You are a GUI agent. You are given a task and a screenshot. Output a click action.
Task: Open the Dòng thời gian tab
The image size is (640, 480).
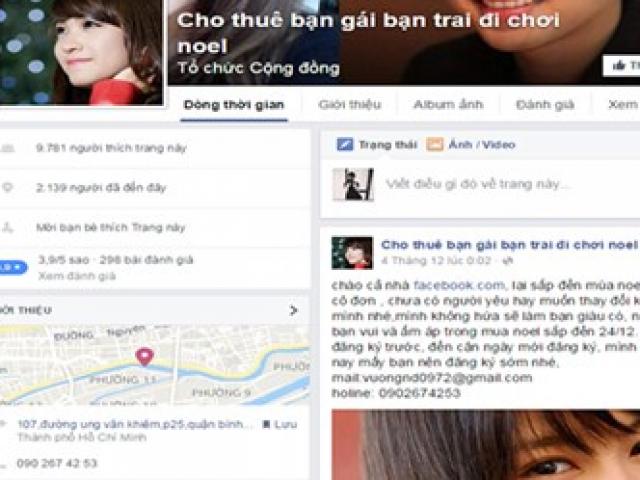pyautogui.click(x=234, y=105)
